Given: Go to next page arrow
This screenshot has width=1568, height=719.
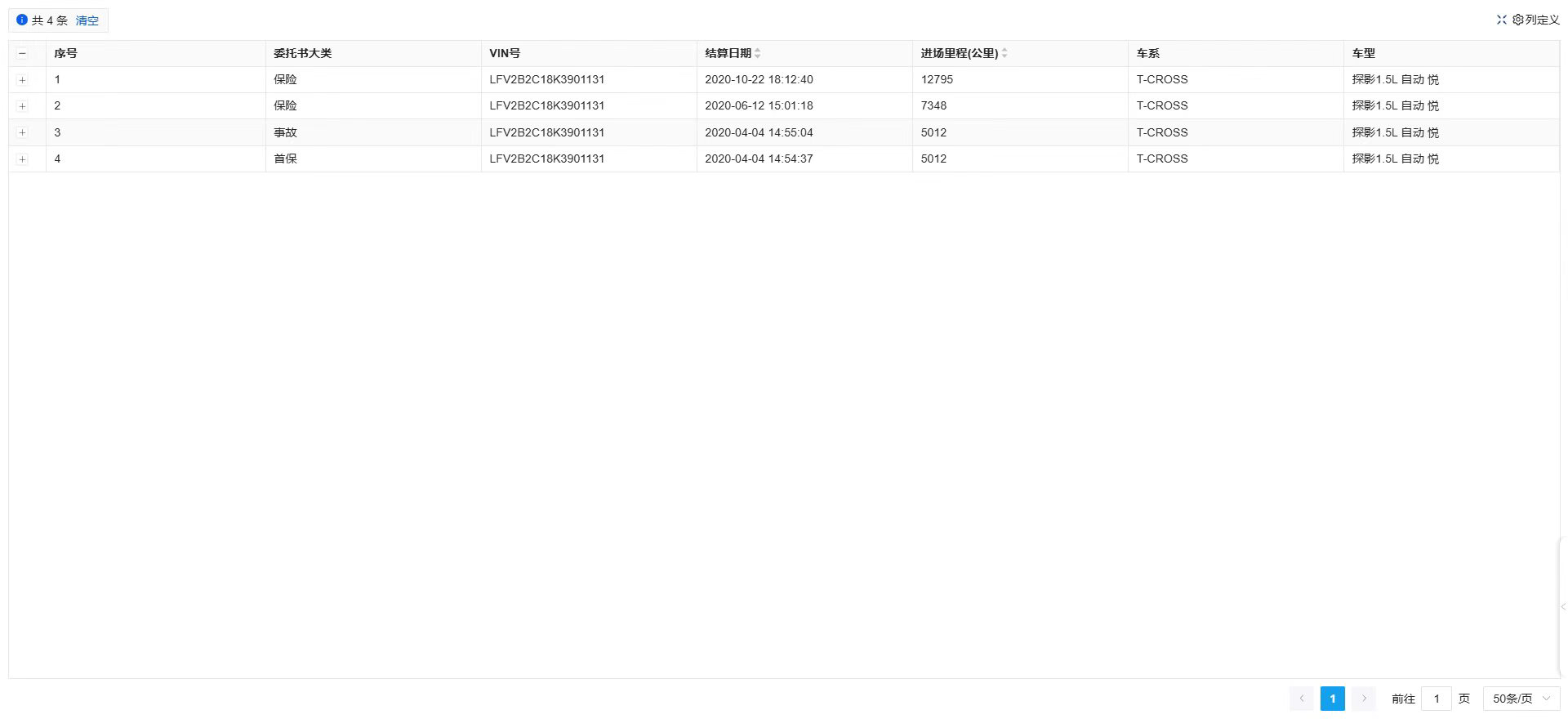Looking at the screenshot, I should [1364, 699].
